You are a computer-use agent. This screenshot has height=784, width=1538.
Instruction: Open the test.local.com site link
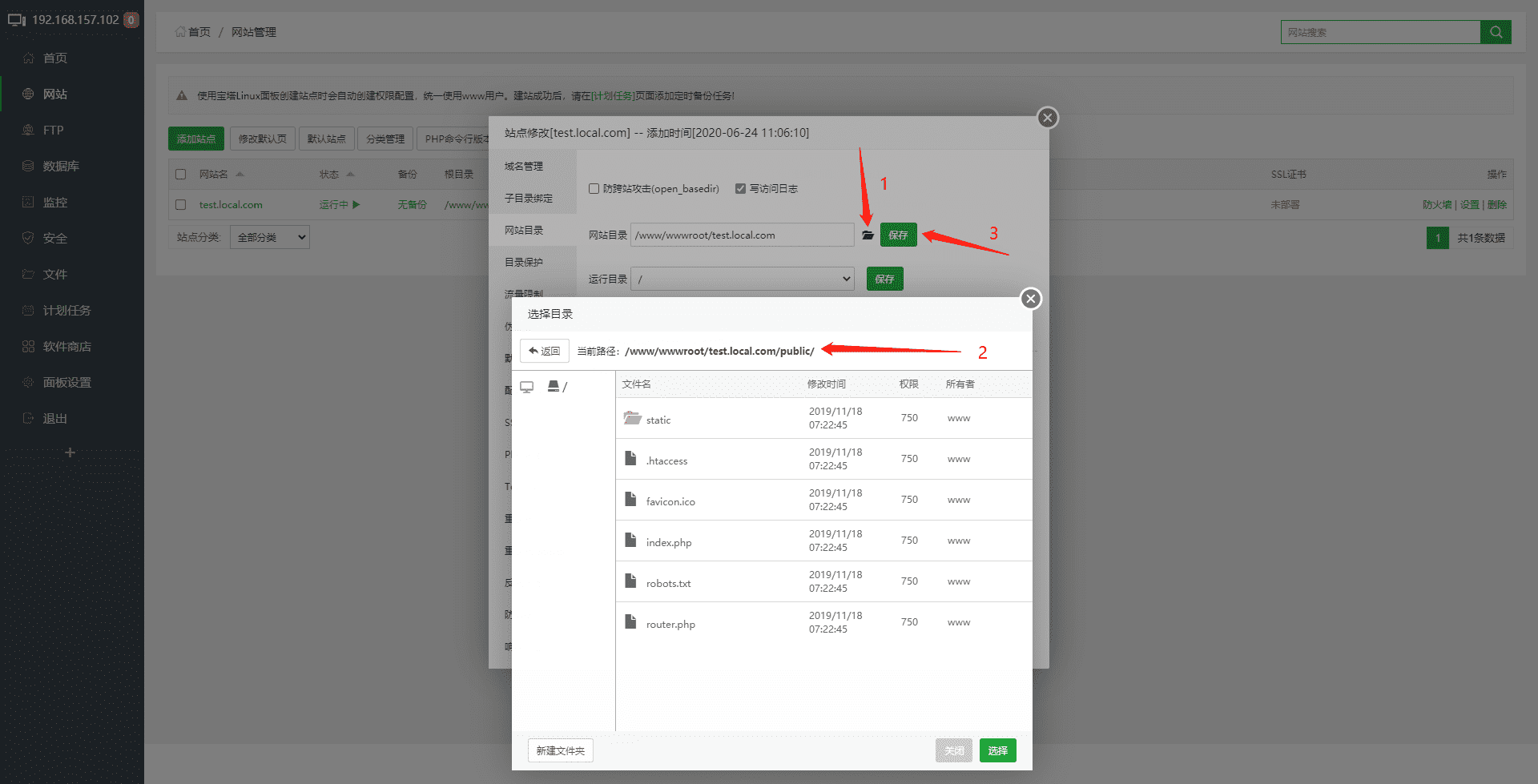click(231, 204)
